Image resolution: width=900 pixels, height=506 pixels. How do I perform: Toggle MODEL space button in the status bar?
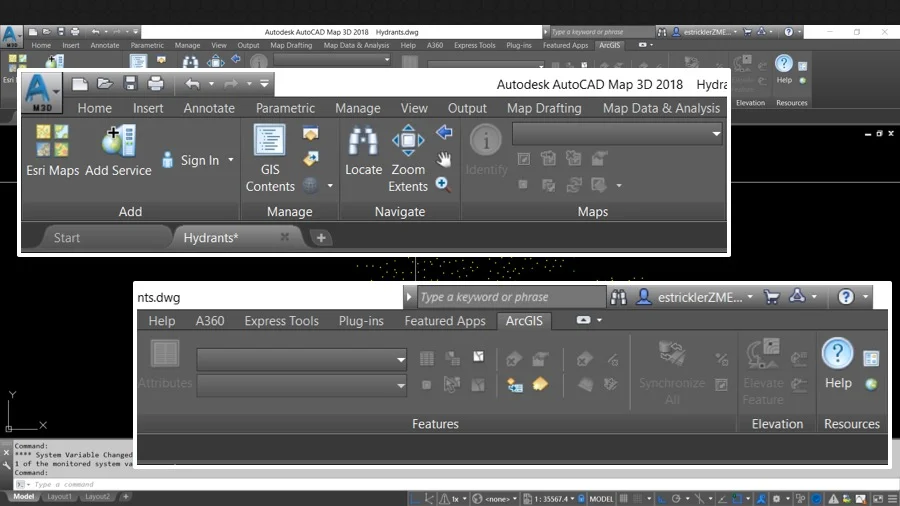pos(601,499)
